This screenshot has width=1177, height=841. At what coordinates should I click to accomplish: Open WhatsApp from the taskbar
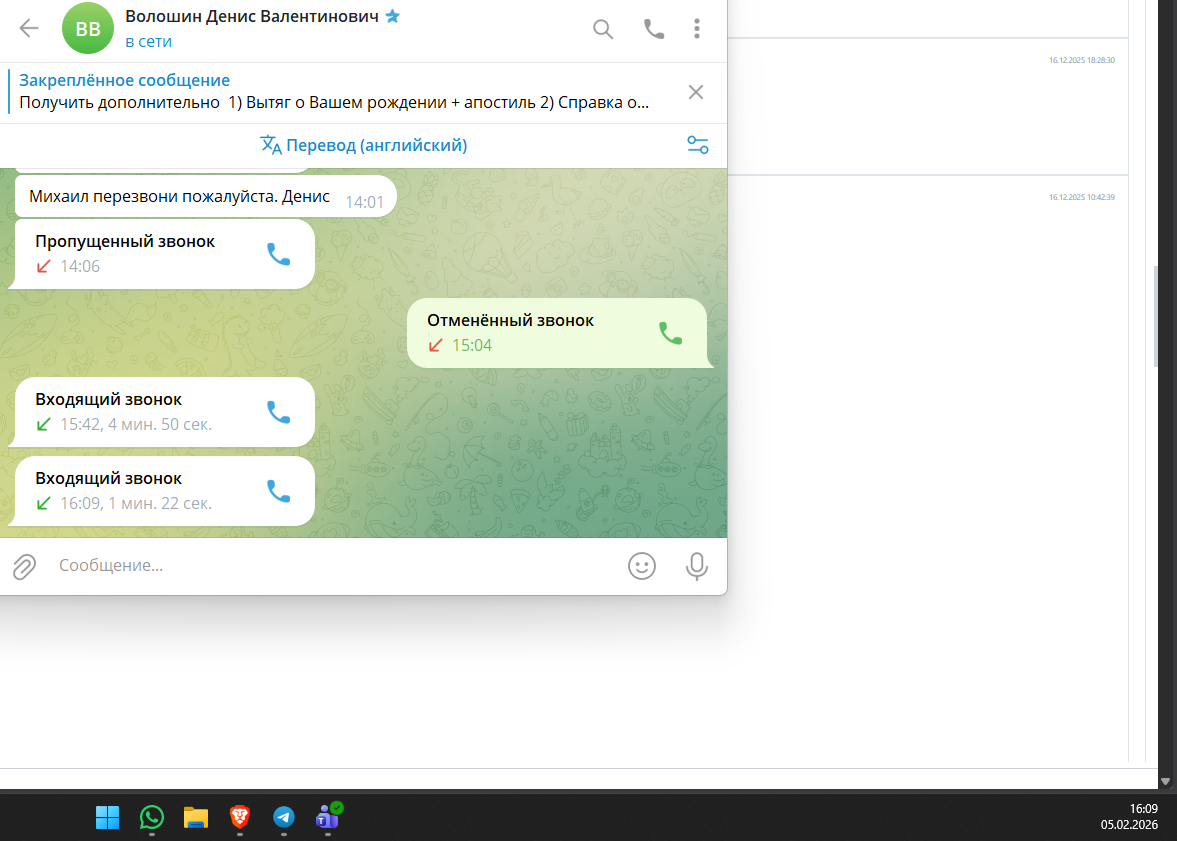pyautogui.click(x=152, y=817)
